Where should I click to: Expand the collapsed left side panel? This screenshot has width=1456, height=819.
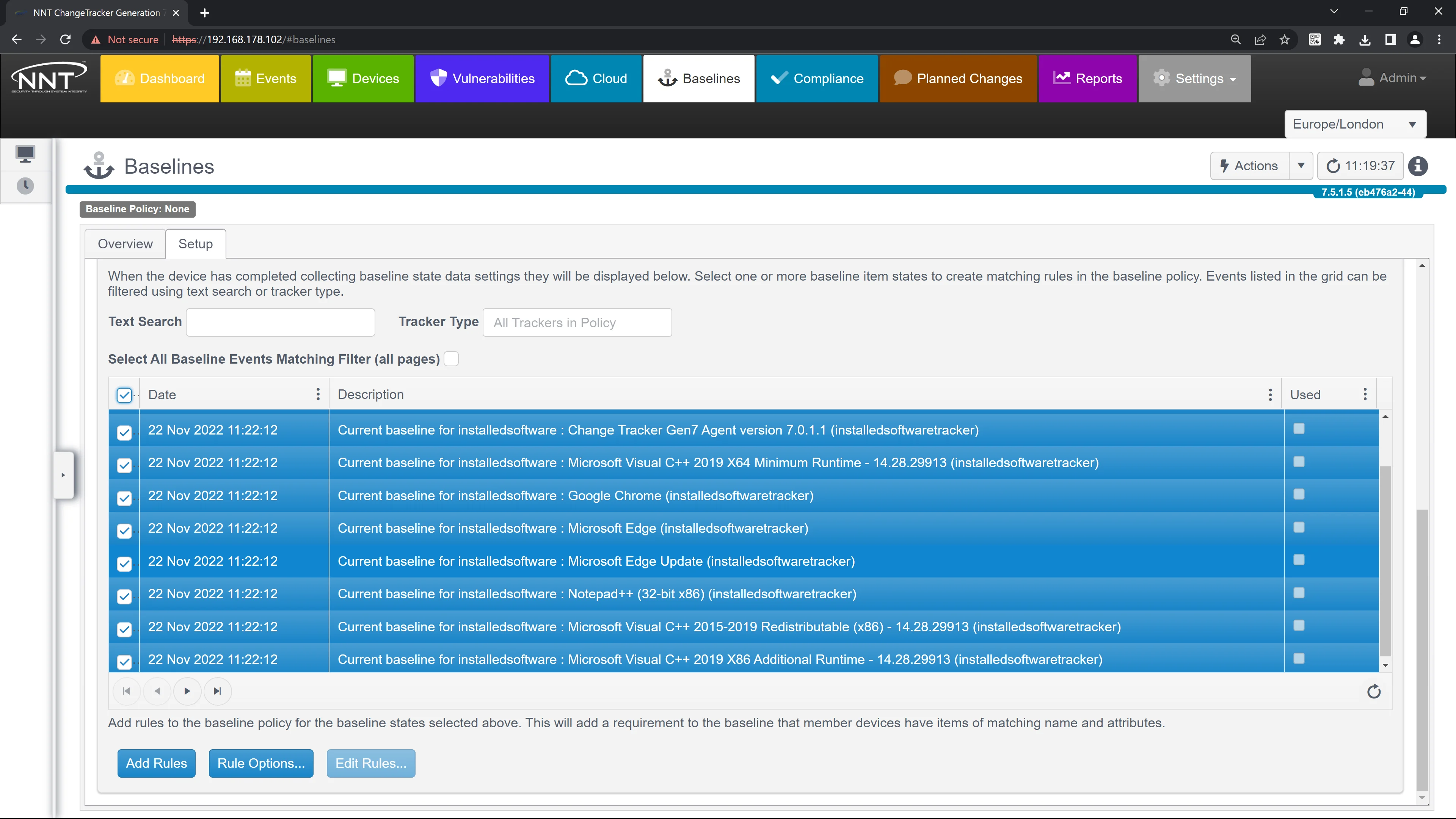(x=63, y=475)
